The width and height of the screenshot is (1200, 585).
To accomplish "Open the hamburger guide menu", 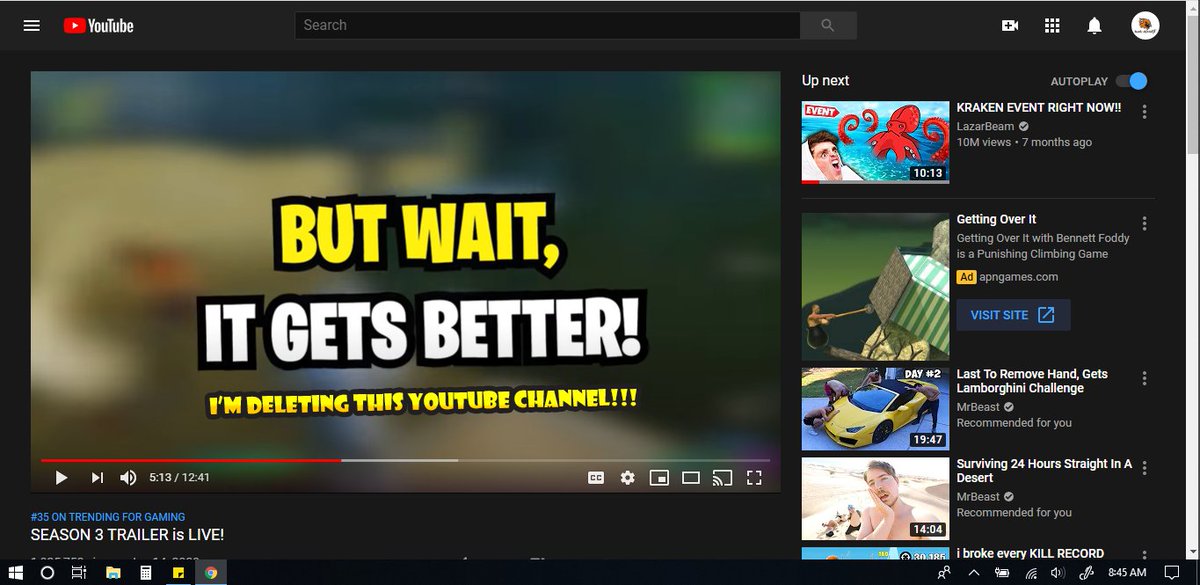I will (x=32, y=26).
